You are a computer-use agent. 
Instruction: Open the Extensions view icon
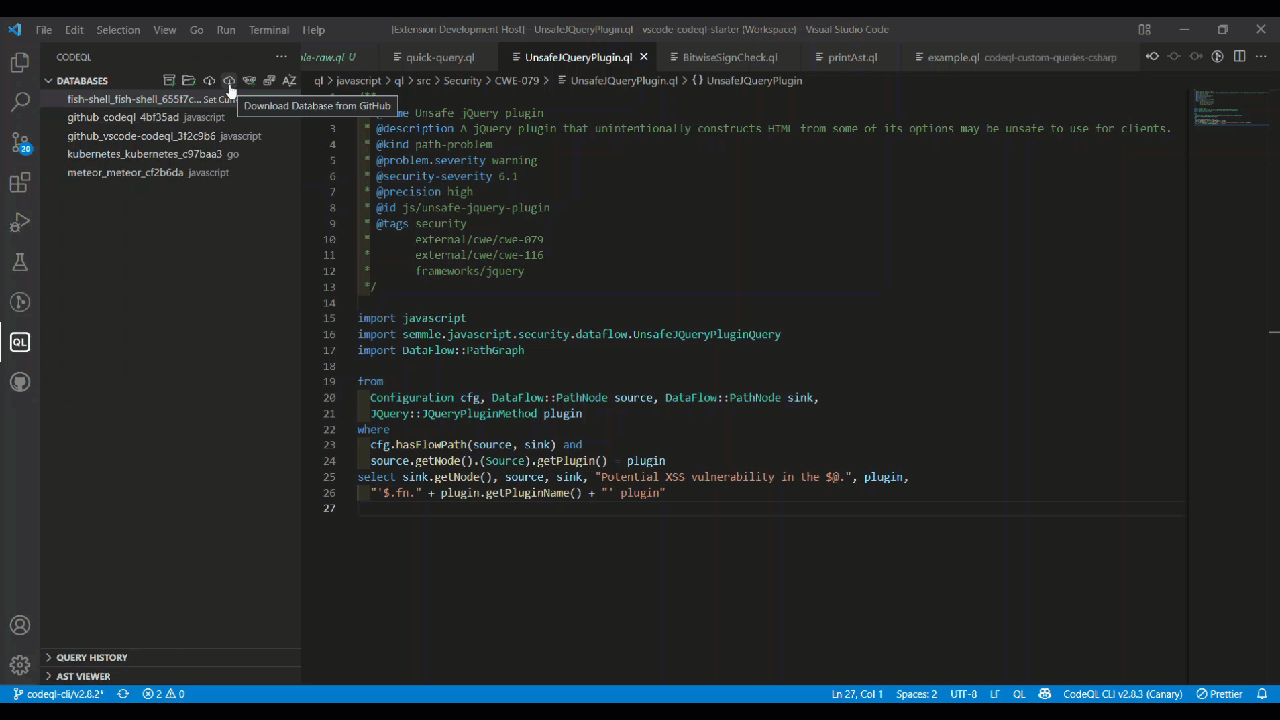(20, 183)
